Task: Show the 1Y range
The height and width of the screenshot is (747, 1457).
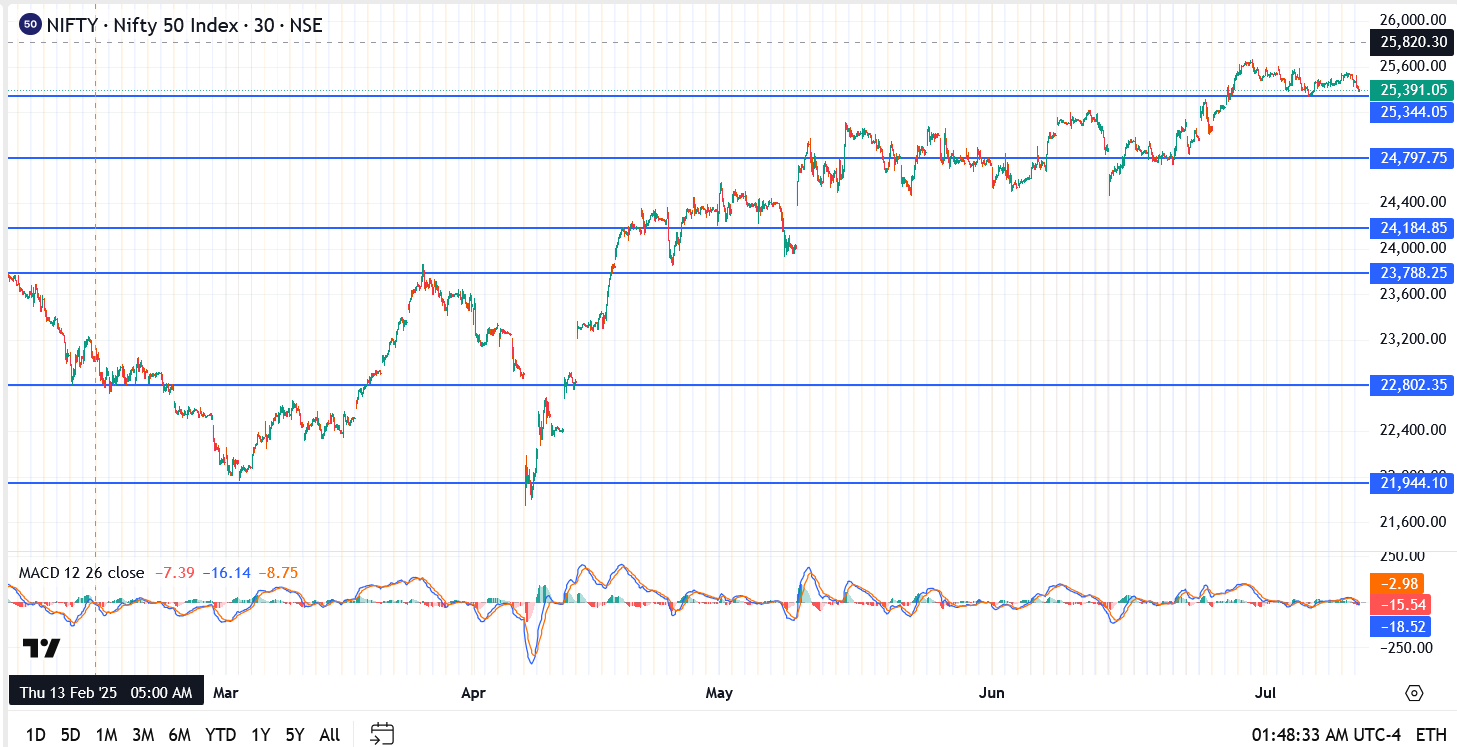Action: [260, 735]
